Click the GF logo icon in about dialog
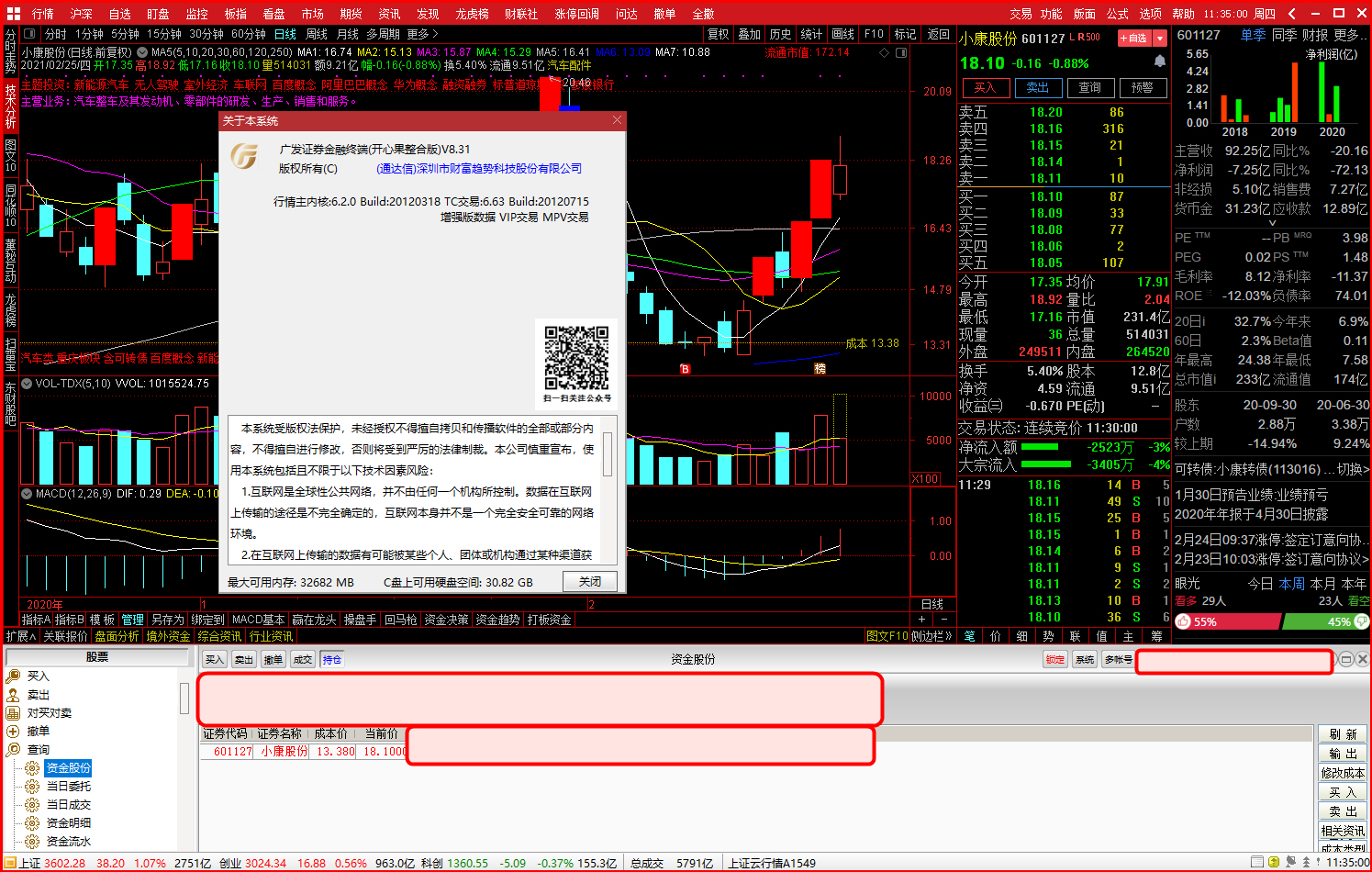The image size is (1372, 872). coord(244,156)
